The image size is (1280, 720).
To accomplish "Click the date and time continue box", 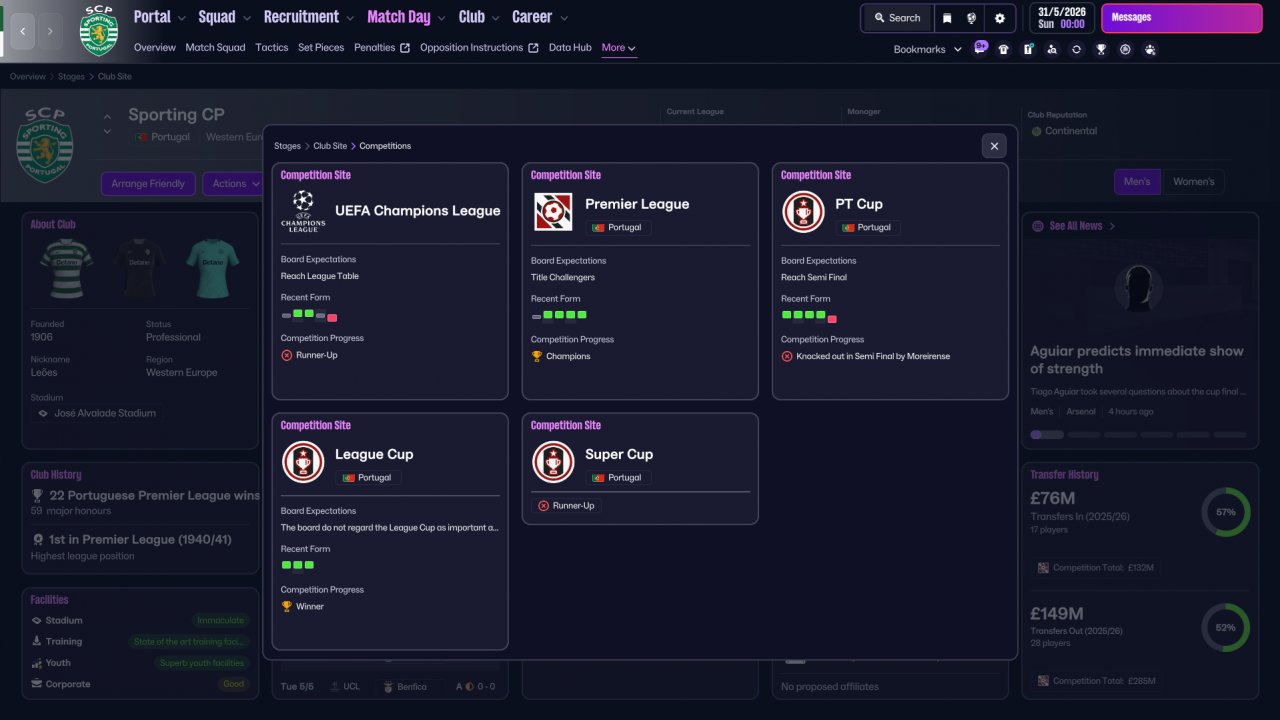I will pyautogui.click(x=1060, y=18).
